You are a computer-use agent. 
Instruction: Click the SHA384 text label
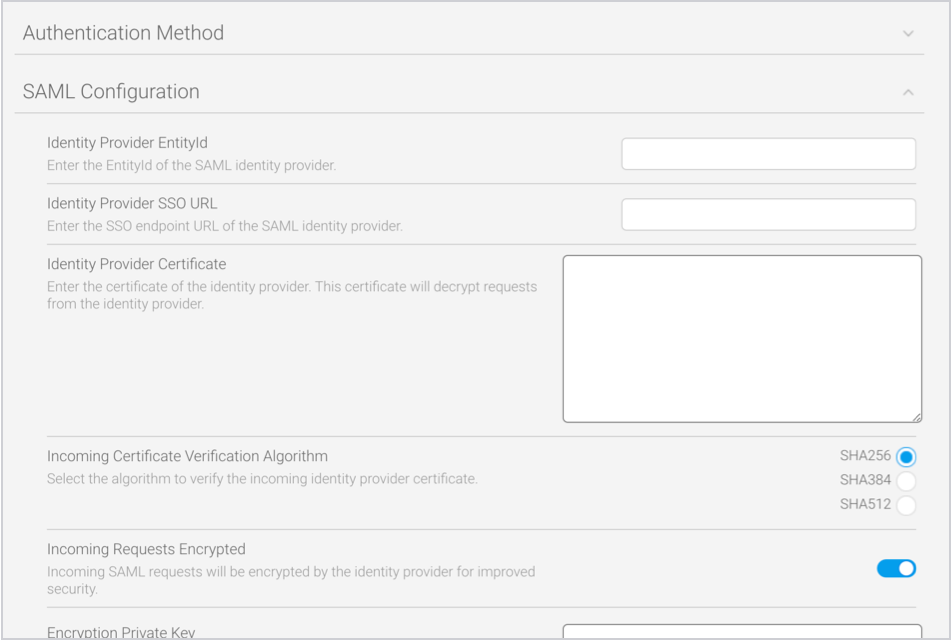(865, 480)
